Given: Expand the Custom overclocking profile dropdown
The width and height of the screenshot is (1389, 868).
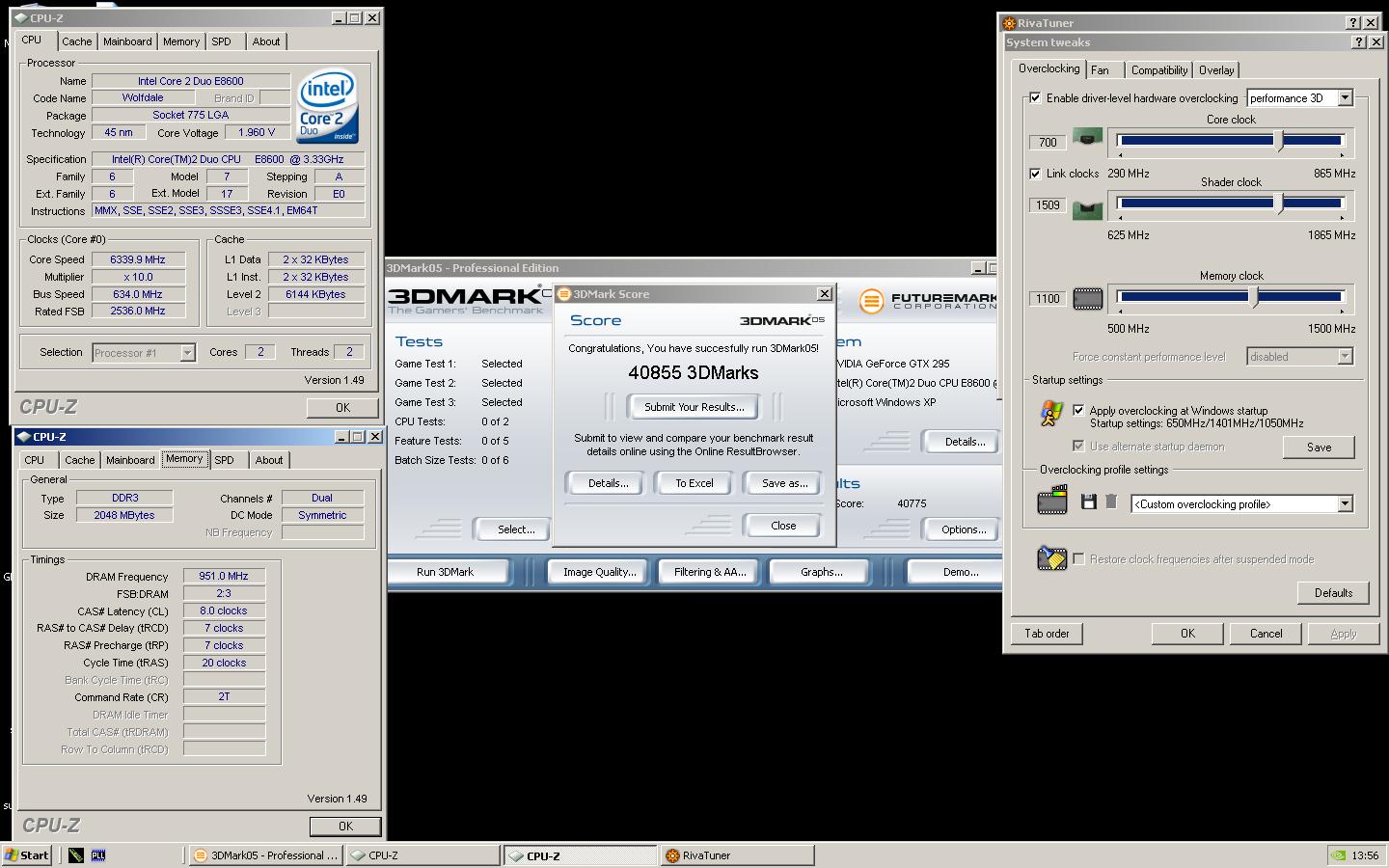Looking at the screenshot, I should [x=1345, y=503].
